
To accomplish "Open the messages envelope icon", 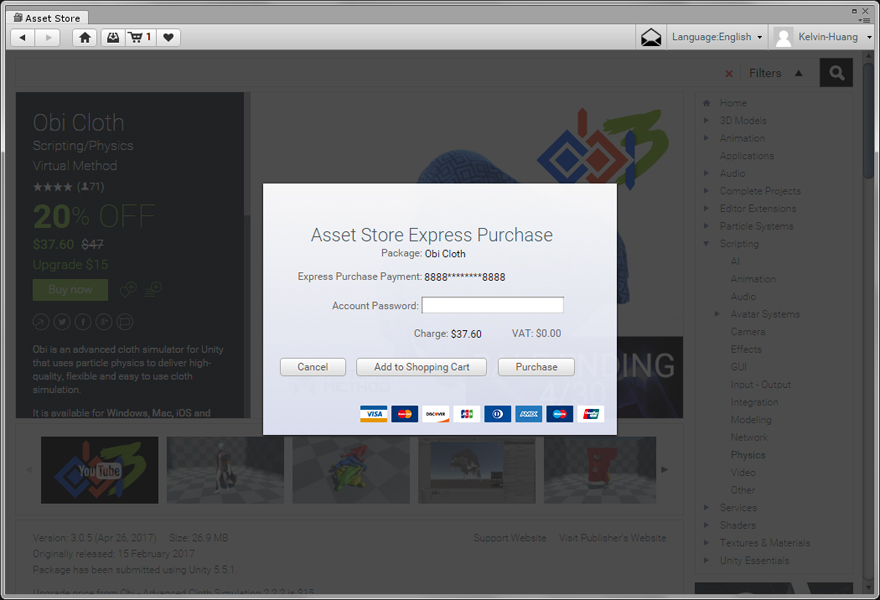I will click(651, 38).
